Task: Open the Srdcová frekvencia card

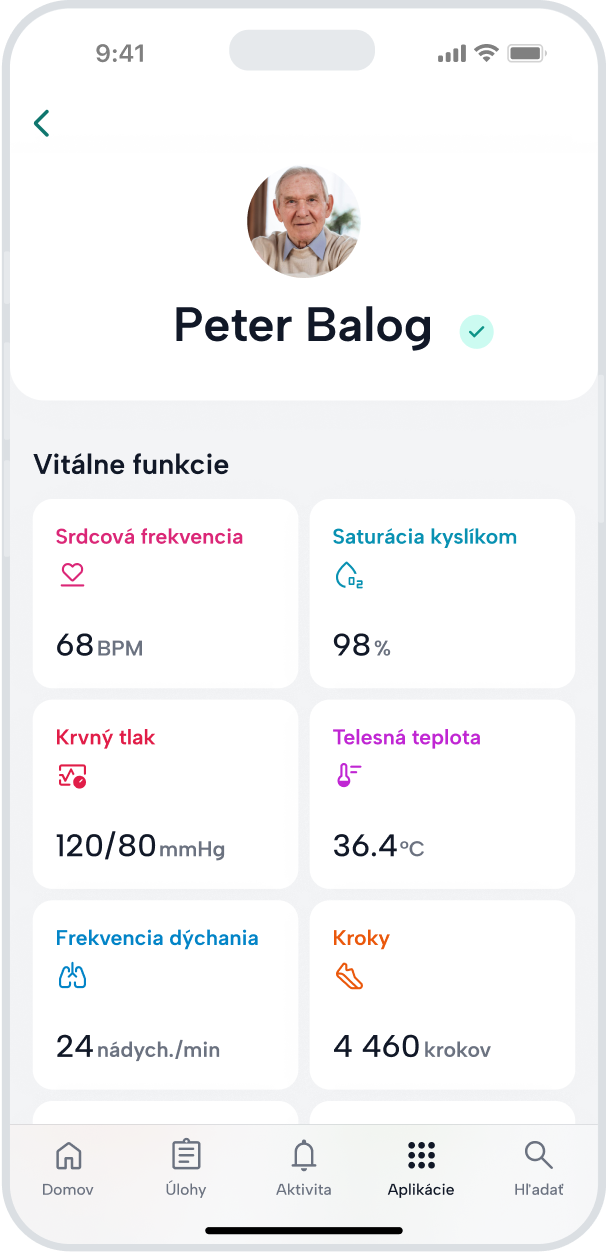Action: 166,594
